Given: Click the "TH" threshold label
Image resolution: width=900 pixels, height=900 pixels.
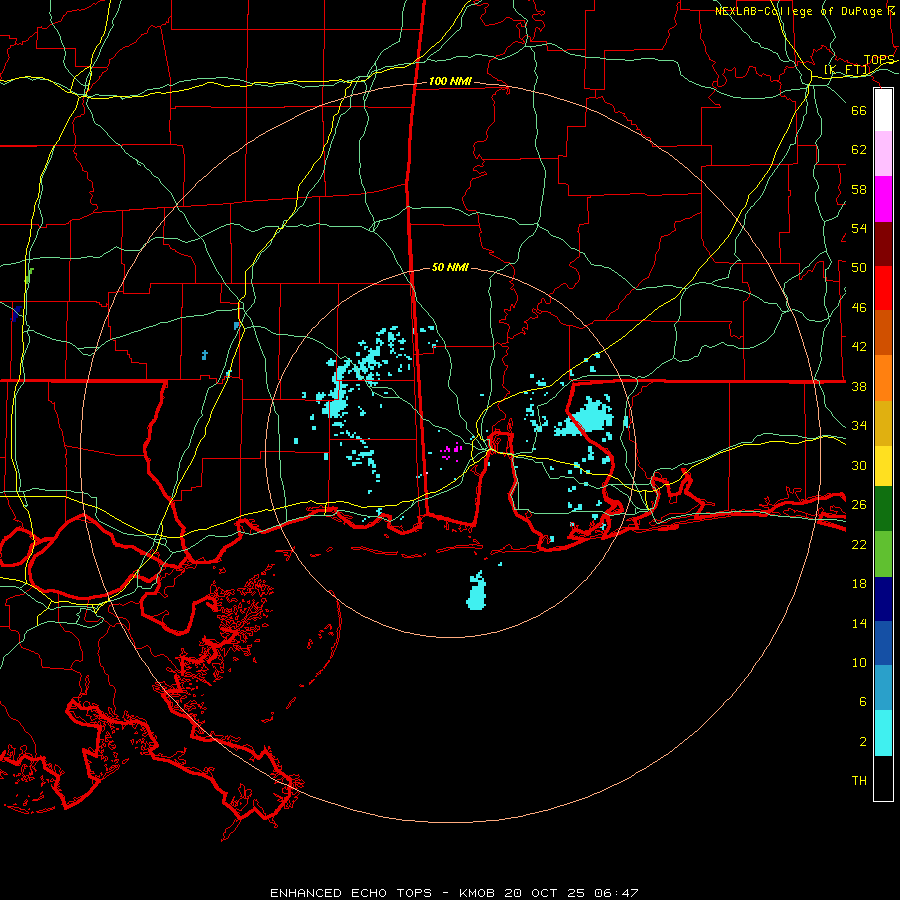Looking at the screenshot, I should click(x=859, y=781).
